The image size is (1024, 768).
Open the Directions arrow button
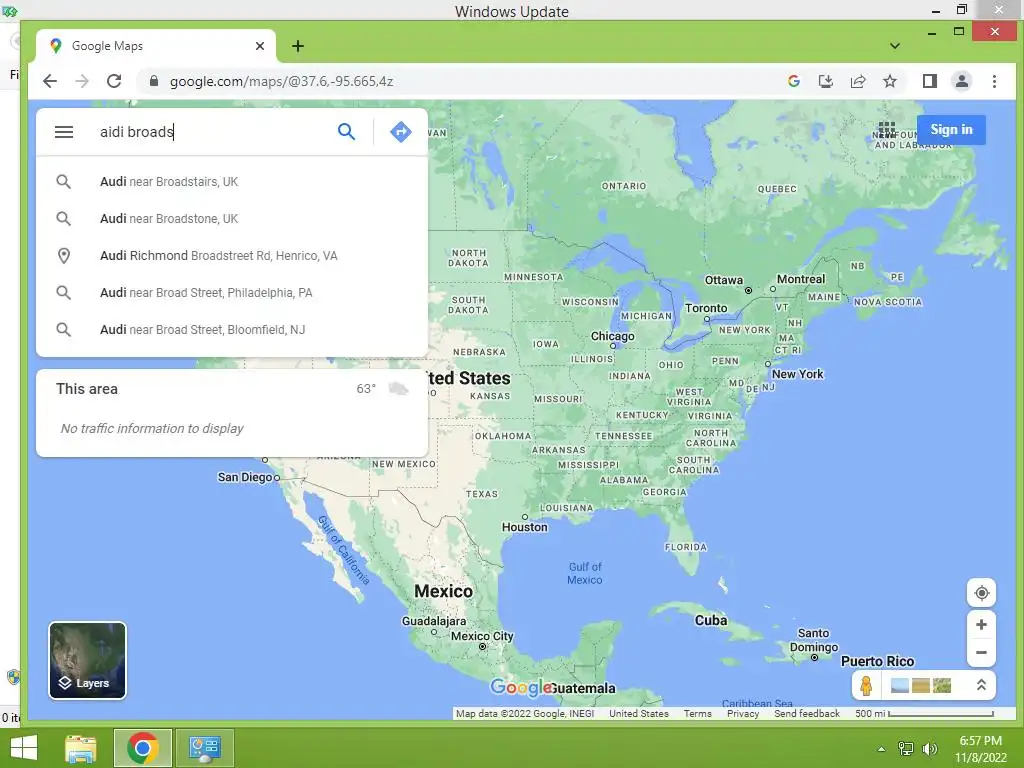tap(400, 132)
